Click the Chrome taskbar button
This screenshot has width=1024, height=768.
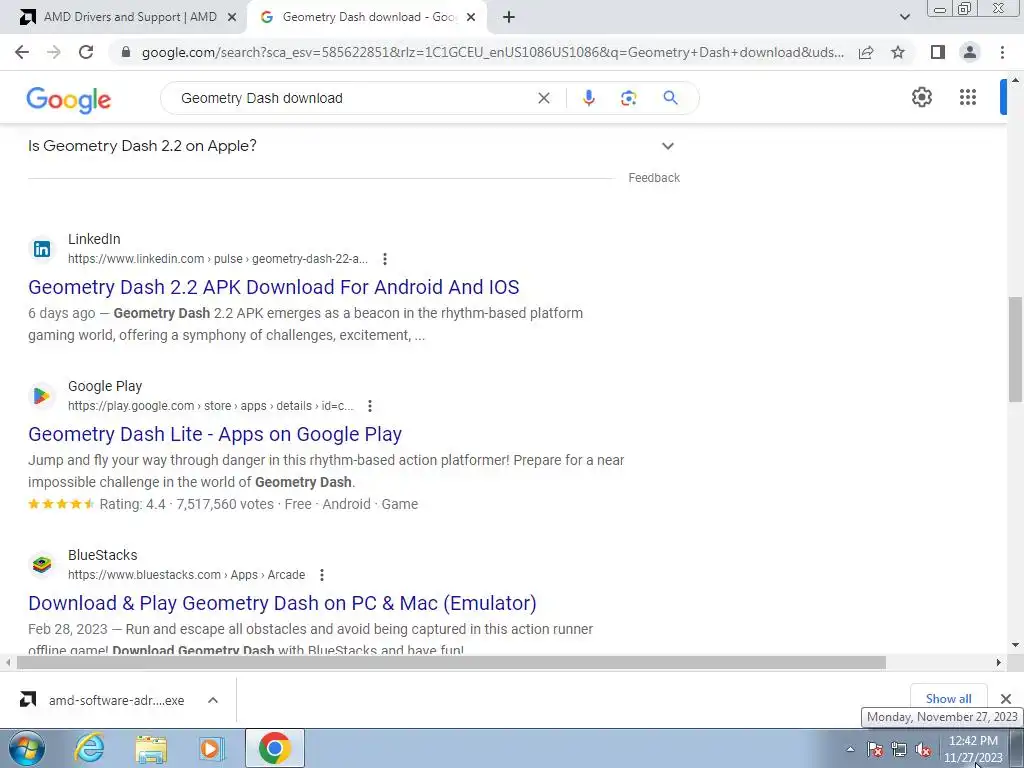pyautogui.click(x=275, y=748)
